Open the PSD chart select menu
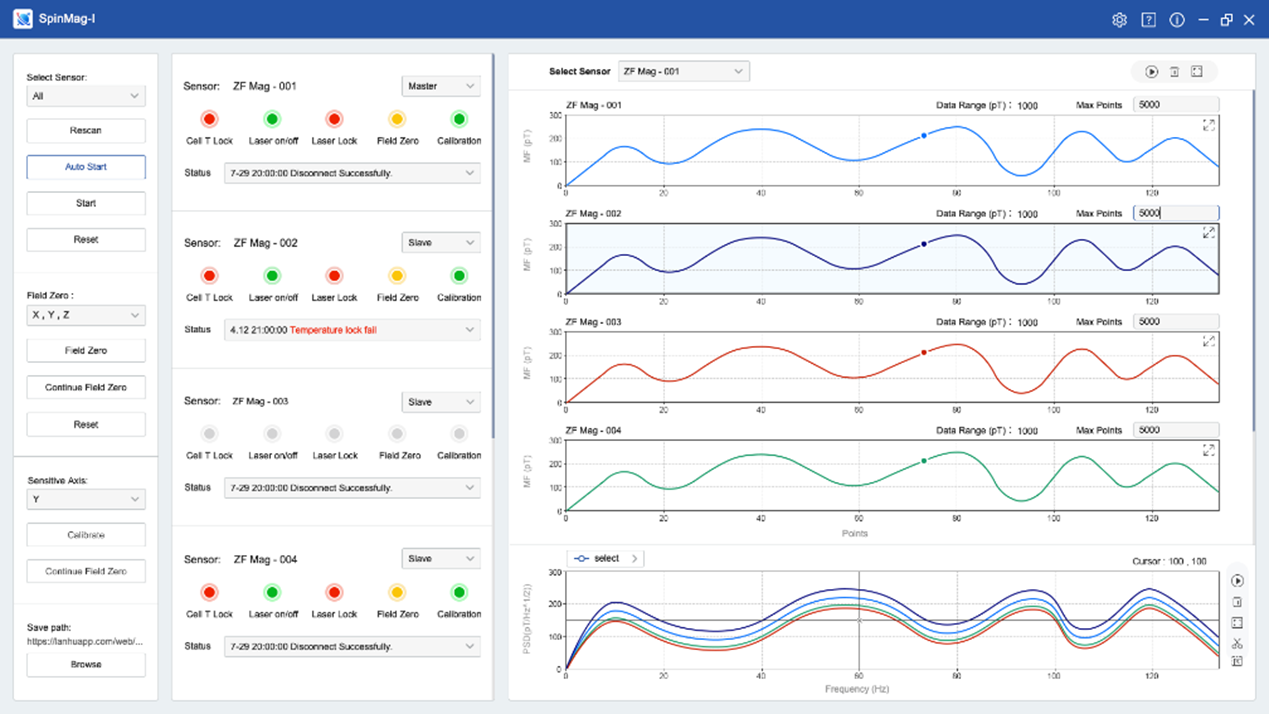 pyautogui.click(x=607, y=559)
